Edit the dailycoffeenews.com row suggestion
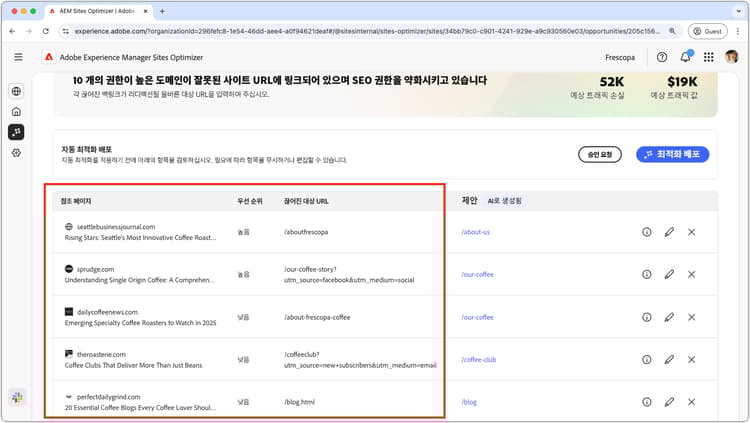 [x=669, y=317]
